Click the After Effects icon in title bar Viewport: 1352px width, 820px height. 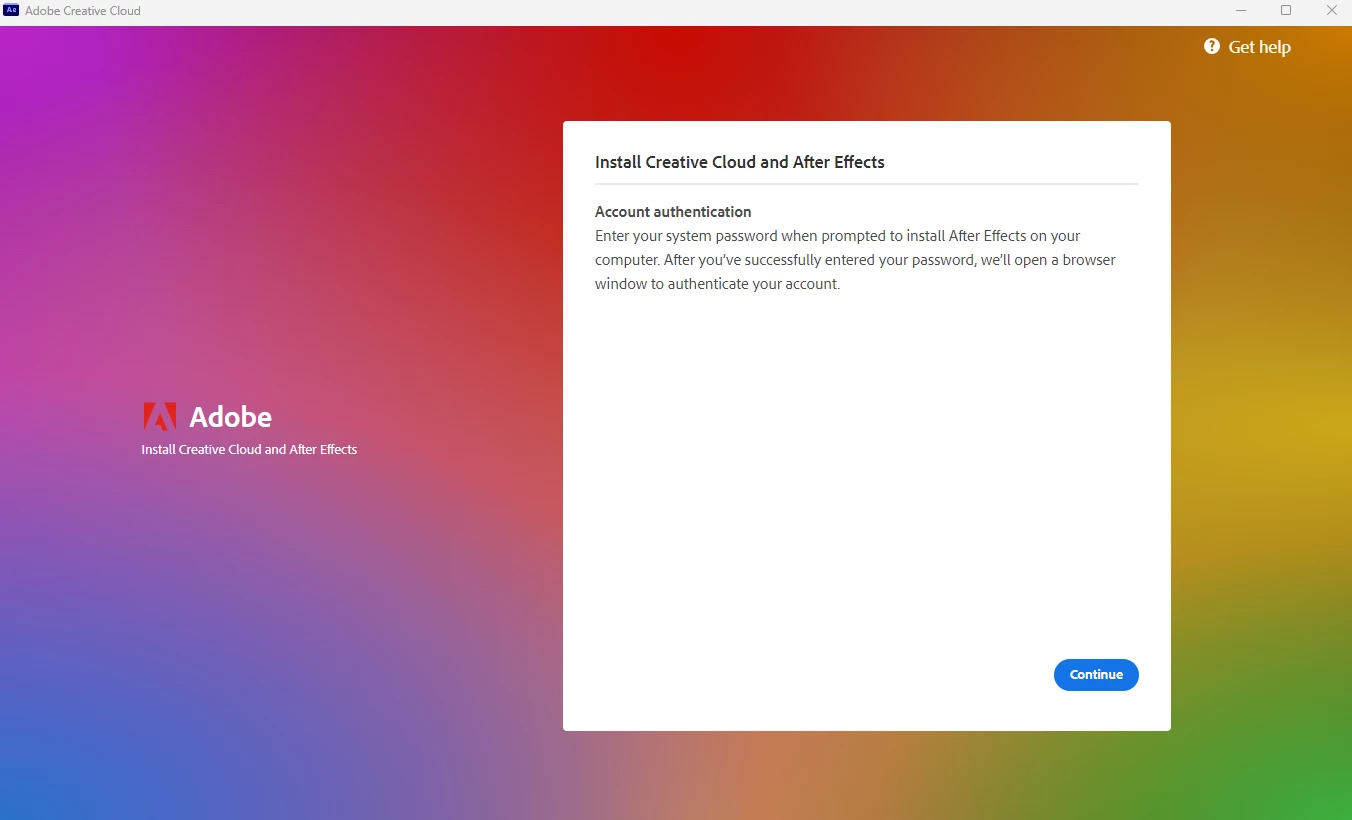pyautogui.click(x=12, y=11)
